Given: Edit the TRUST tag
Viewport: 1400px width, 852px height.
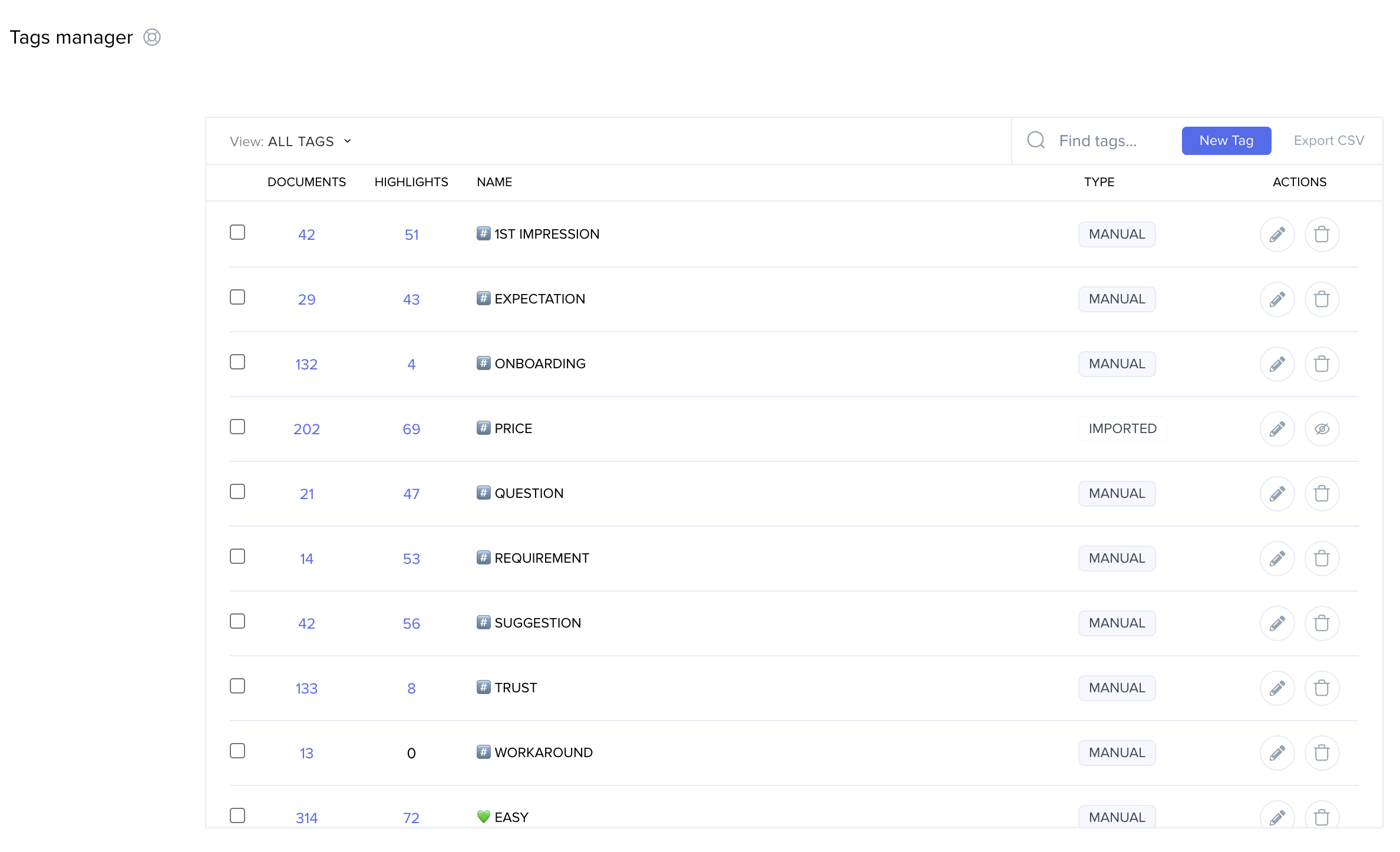Looking at the screenshot, I should [x=1277, y=688].
